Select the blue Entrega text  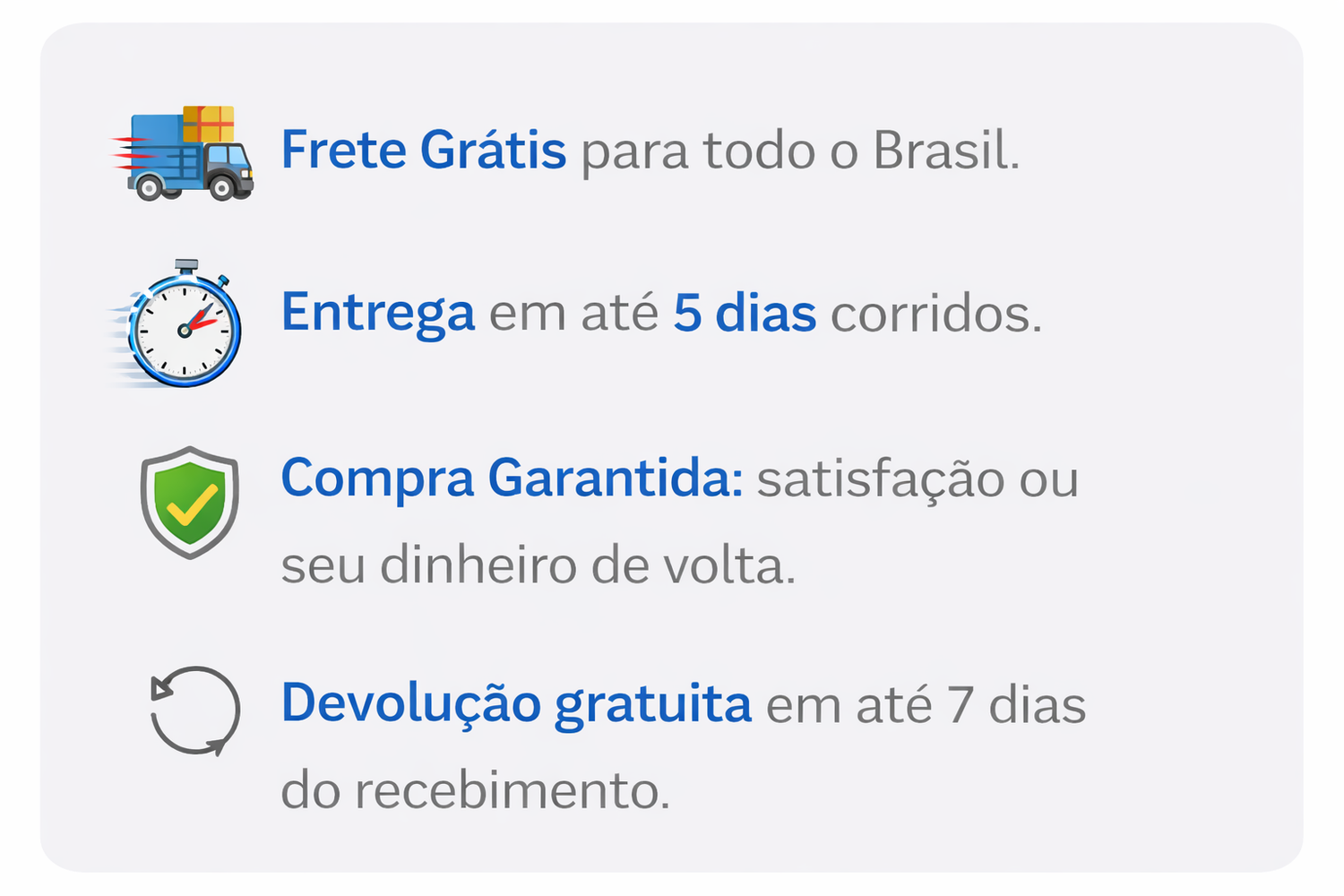[x=377, y=313]
